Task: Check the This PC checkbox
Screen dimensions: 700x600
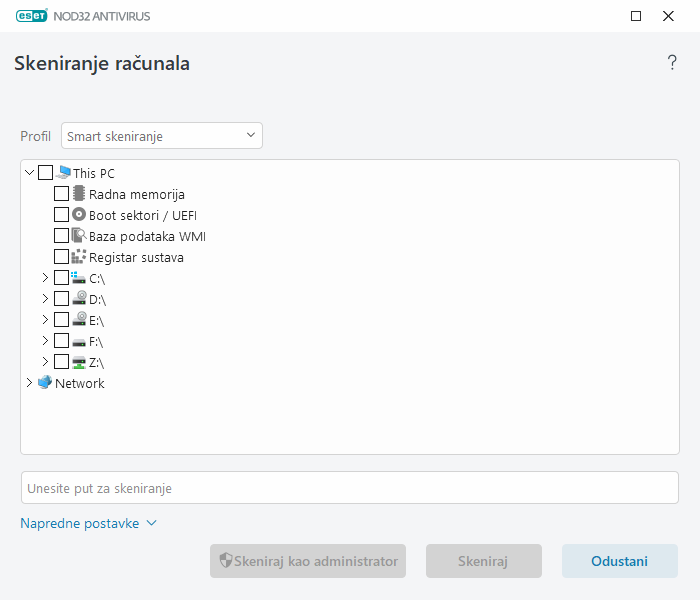Action: point(46,173)
